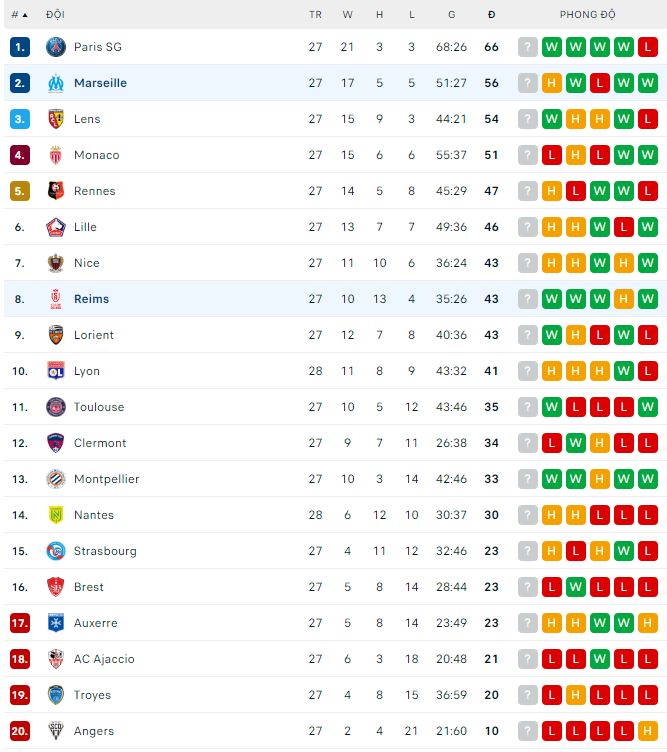The image size is (667, 752).
Task: Click the Strasbourg club badge
Action: [56, 551]
